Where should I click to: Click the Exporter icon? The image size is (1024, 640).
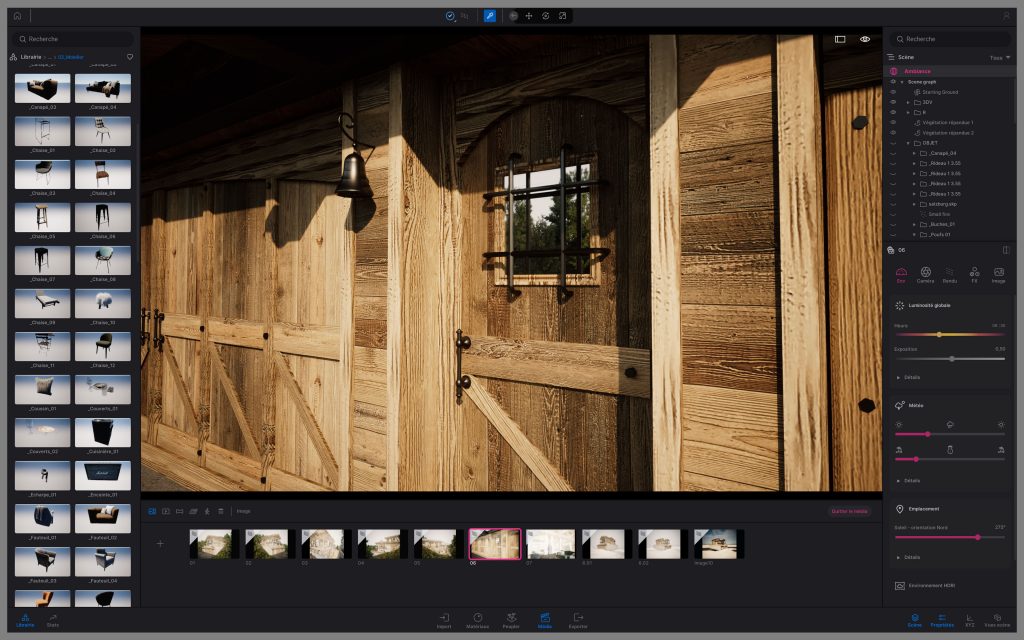tap(578, 619)
